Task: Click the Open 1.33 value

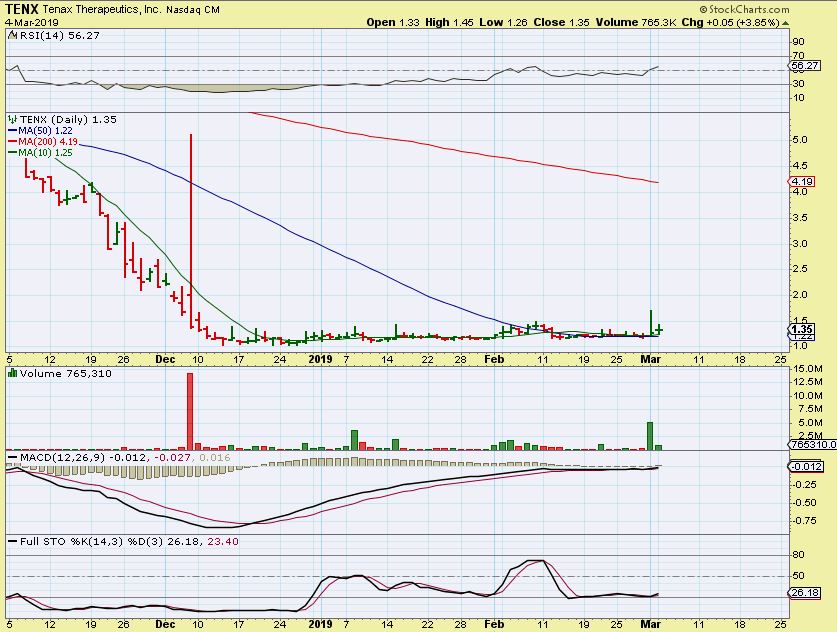Action: pyautogui.click(x=393, y=22)
